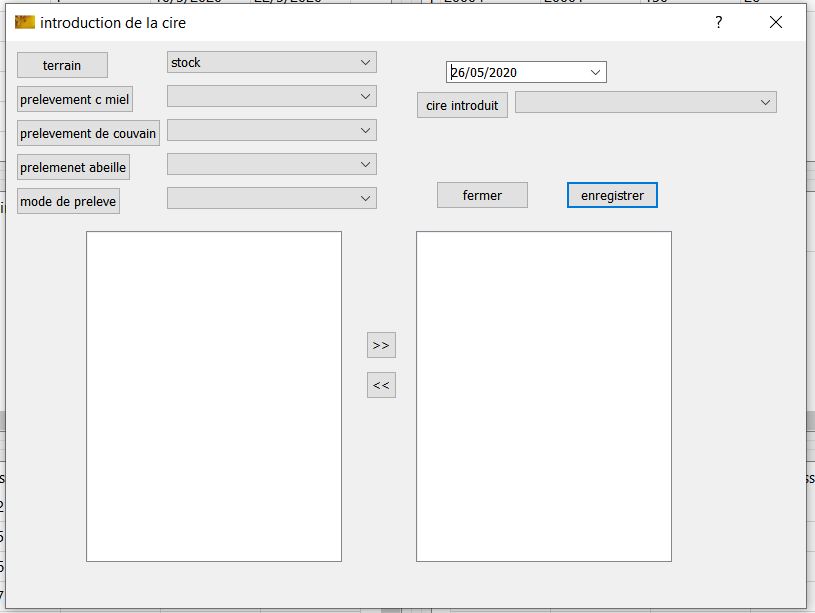Close the introduction de la cire dialog
Screen dimensions: 815x613
point(776,23)
